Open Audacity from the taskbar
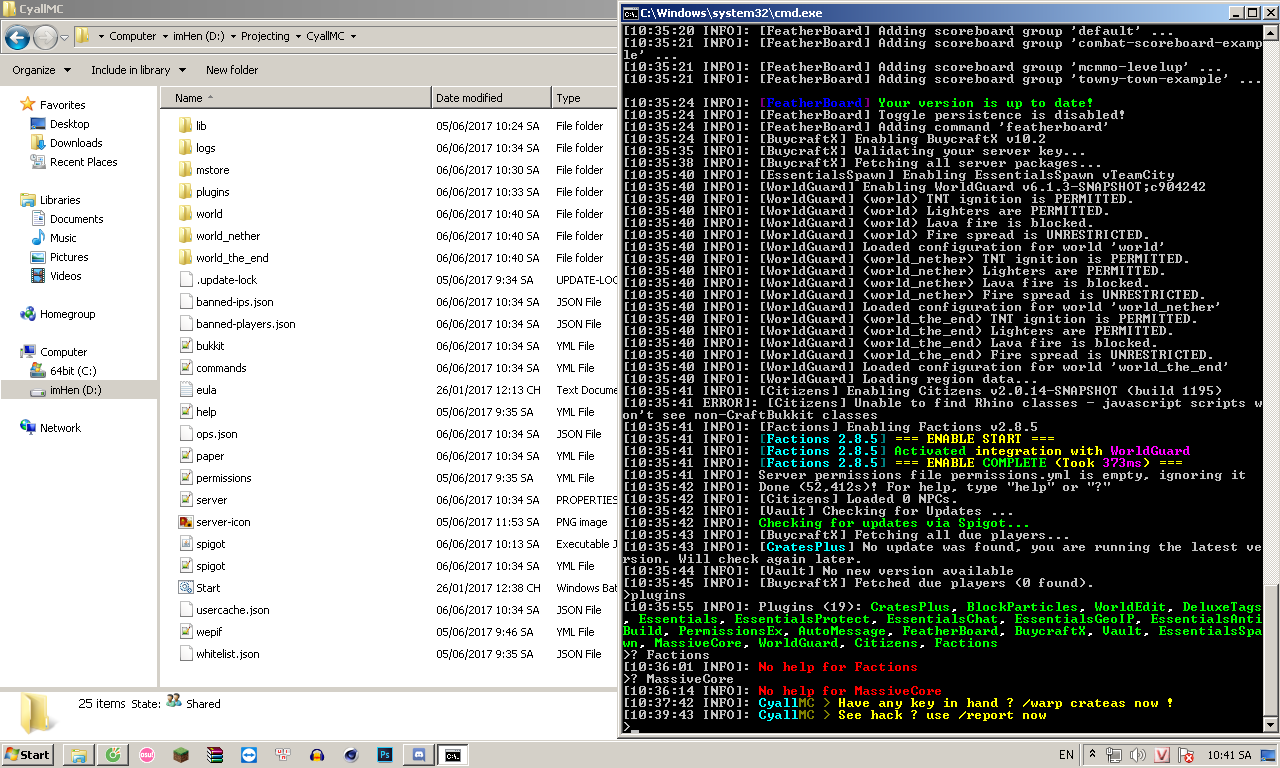The width and height of the screenshot is (1280, 768). (x=317, y=755)
